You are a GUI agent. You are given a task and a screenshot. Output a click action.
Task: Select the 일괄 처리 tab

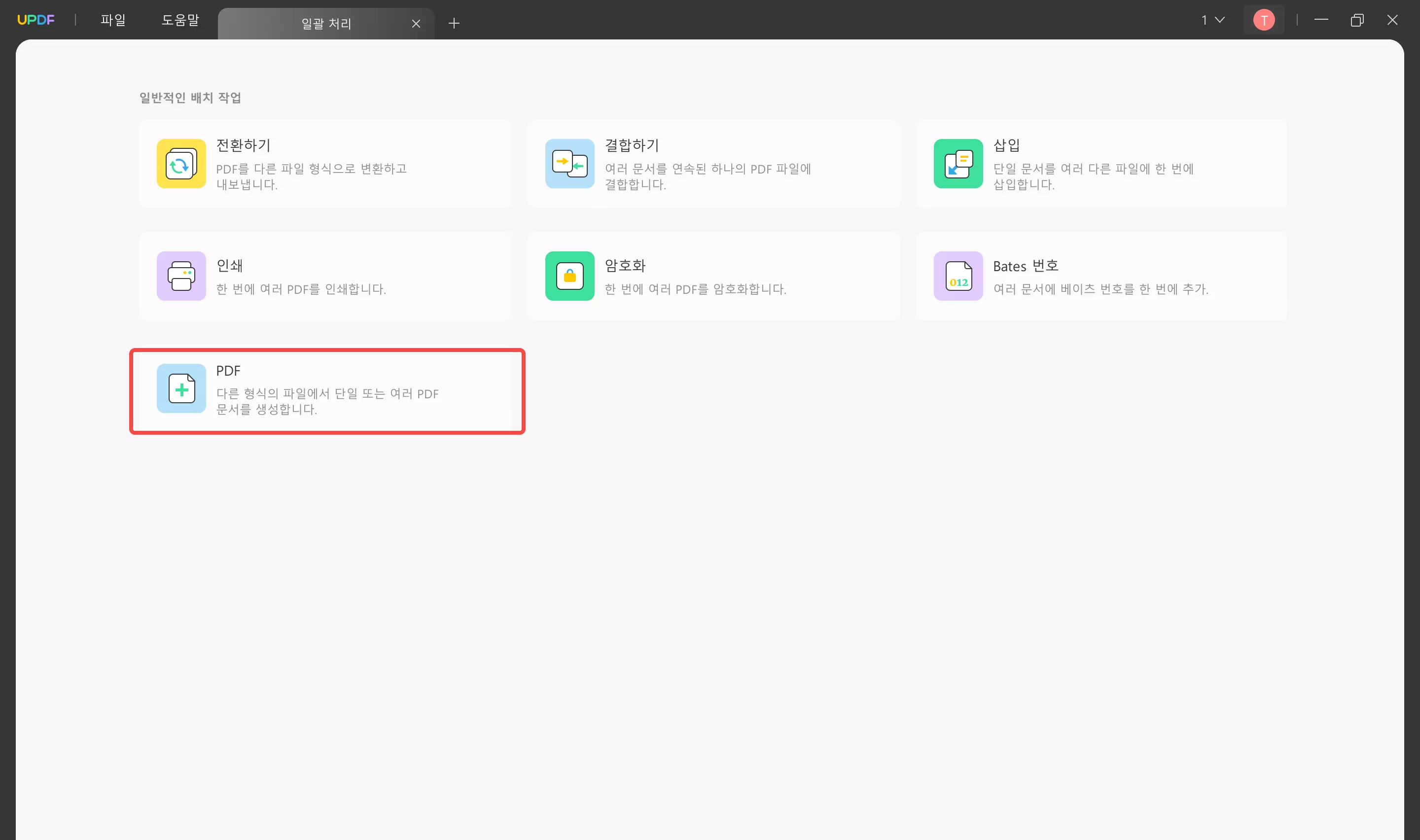[x=326, y=23]
